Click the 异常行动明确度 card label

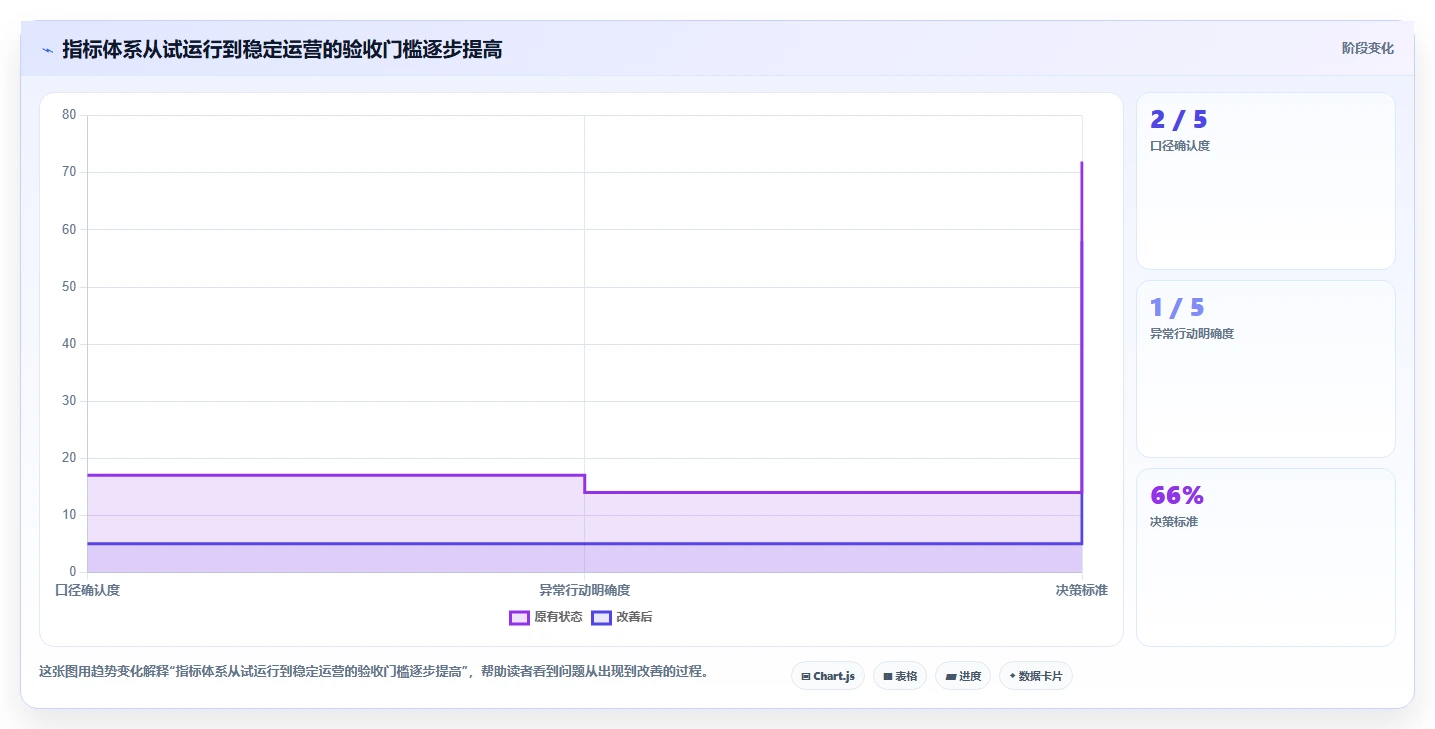point(1192,334)
